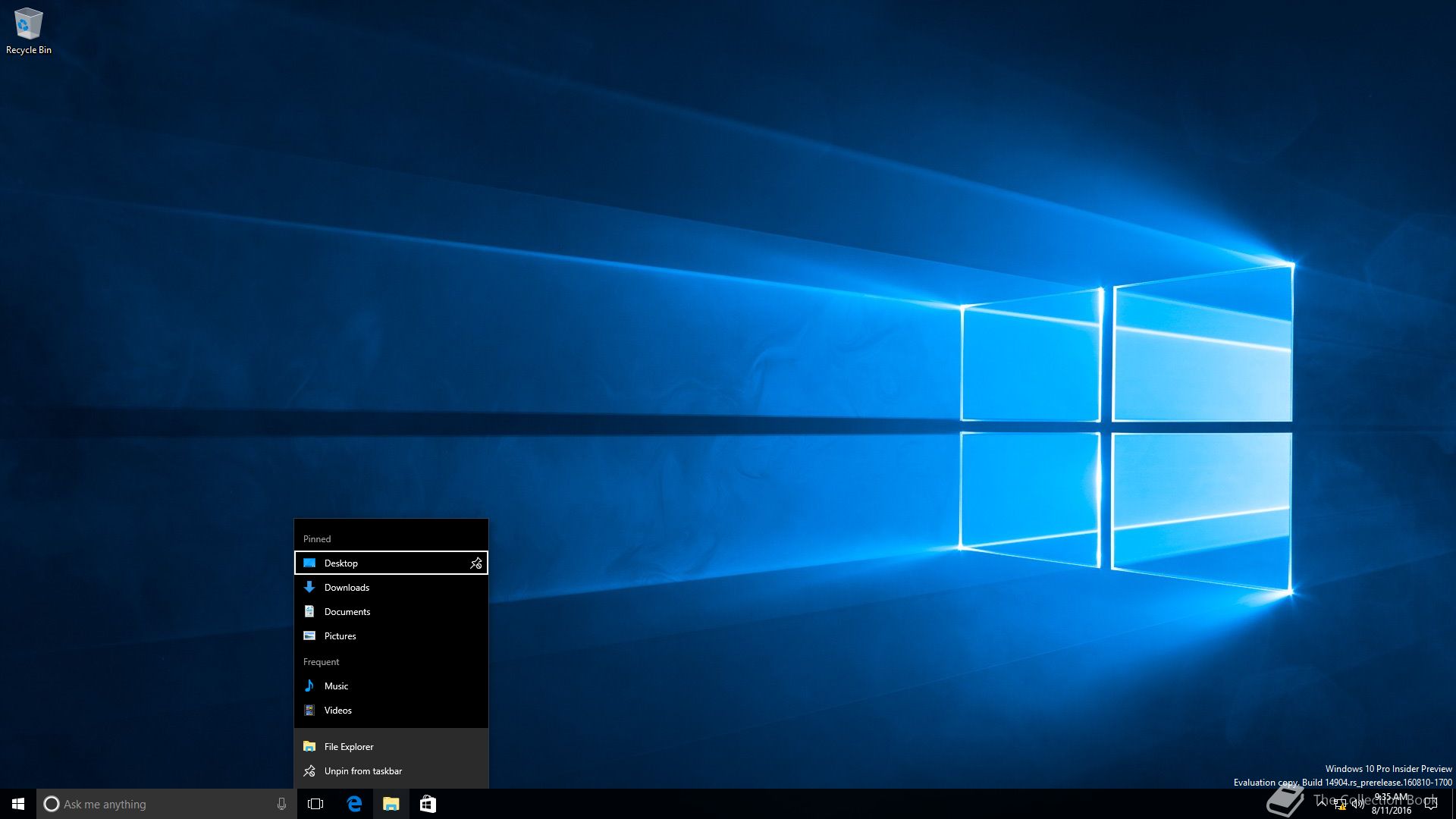Viewport: 1456px width, 819px height.
Task: Click the Cortana circle icon
Action: tap(52, 804)
